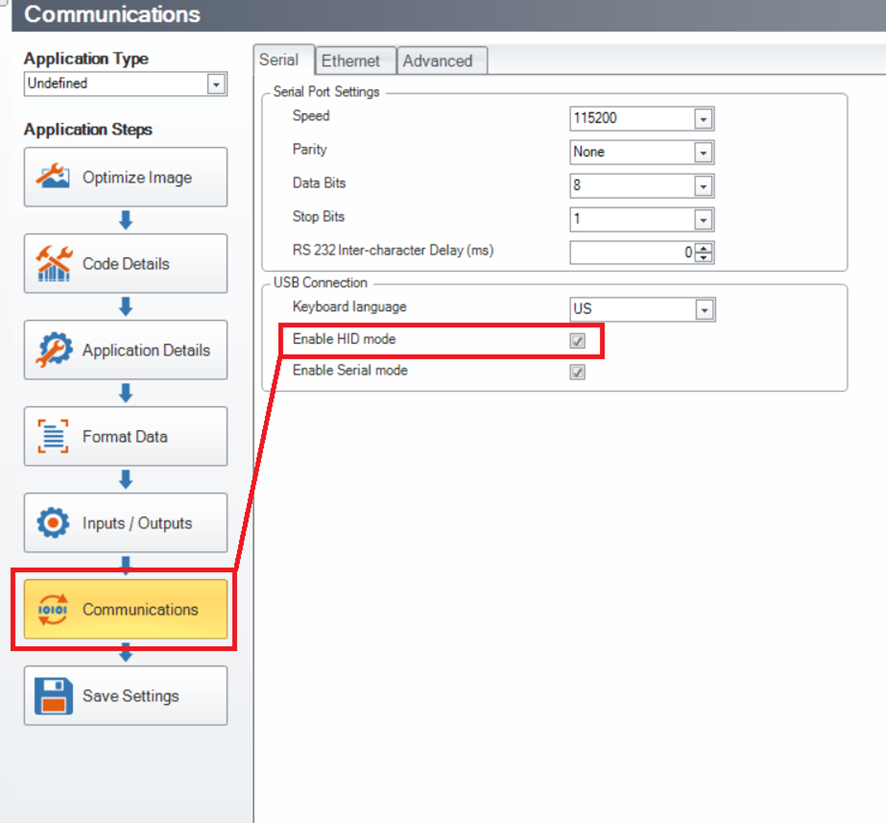
Task: Click the Application Details gear icon
Action: click(53, 350)
